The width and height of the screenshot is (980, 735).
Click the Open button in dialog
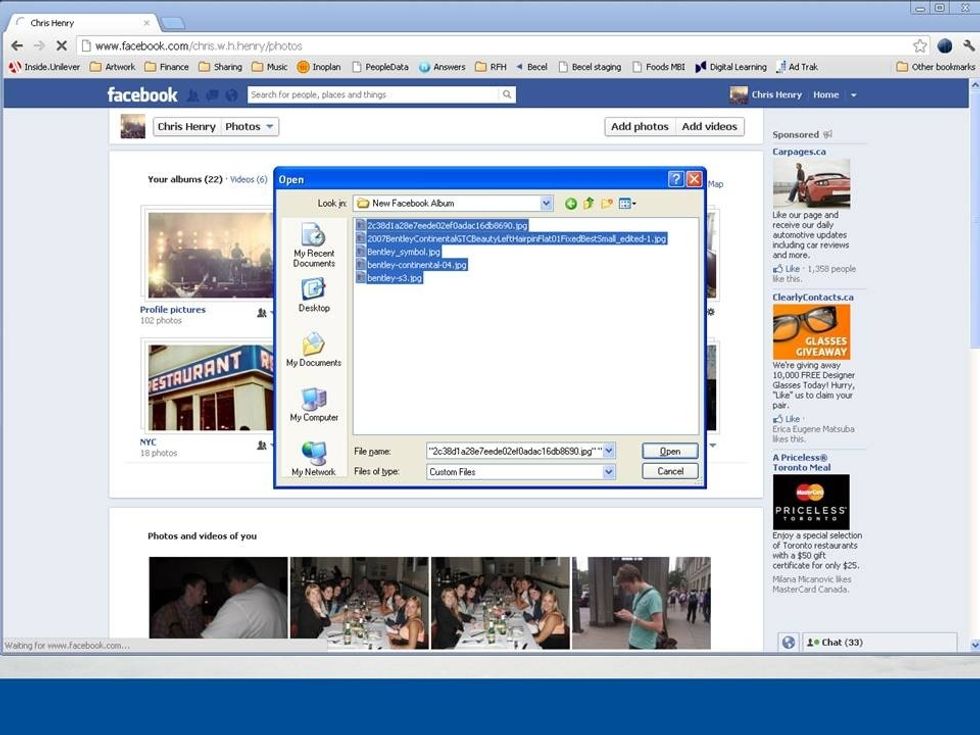pyautogui.click(x=670, y=451)
